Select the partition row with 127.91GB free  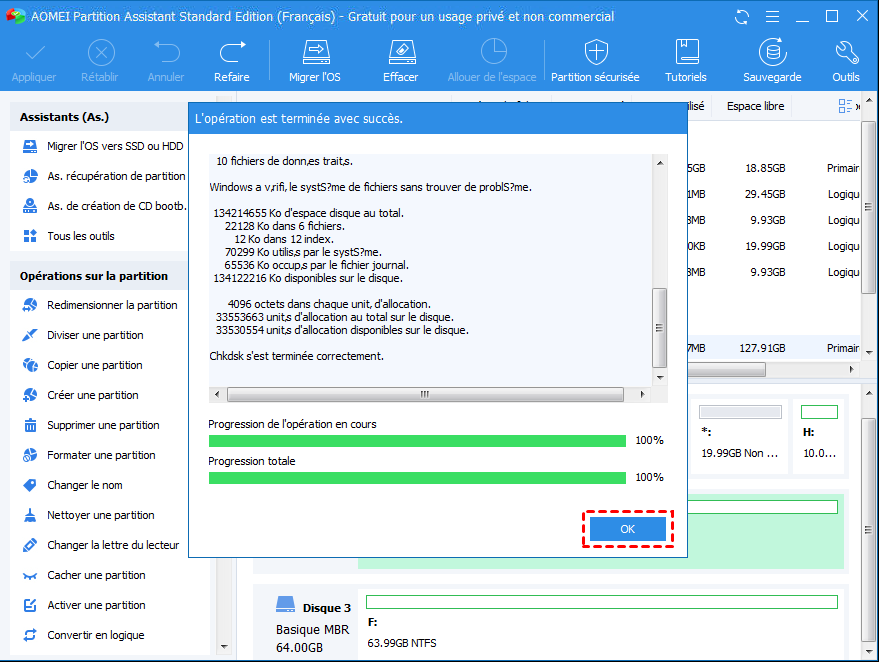click(774, 348)
